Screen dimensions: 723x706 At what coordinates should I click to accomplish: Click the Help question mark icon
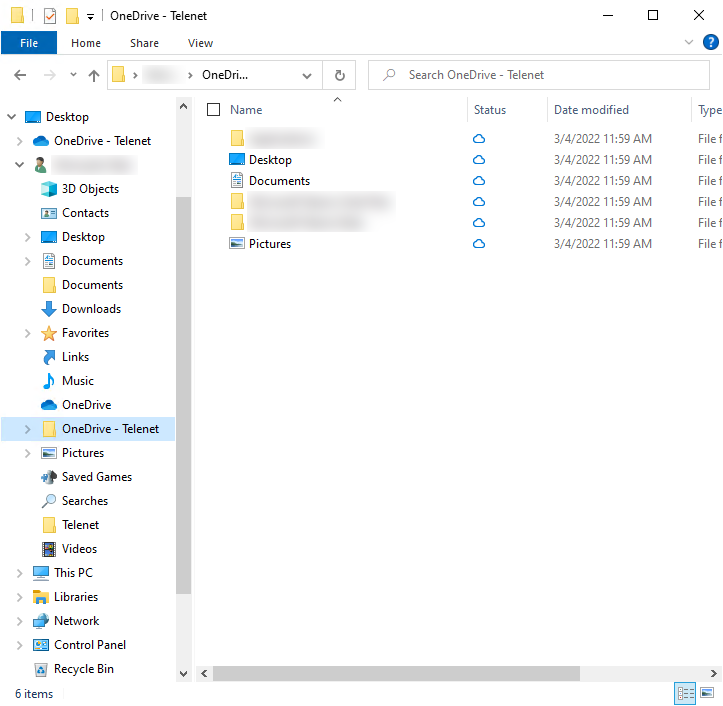[x=711, y=43]
